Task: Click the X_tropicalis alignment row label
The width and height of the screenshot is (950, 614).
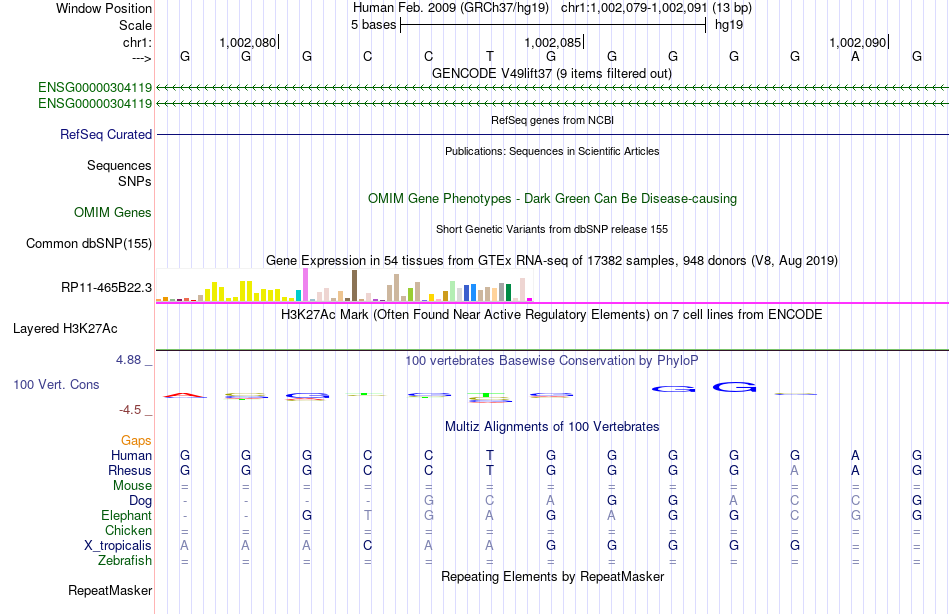Action: coord(118,546)
